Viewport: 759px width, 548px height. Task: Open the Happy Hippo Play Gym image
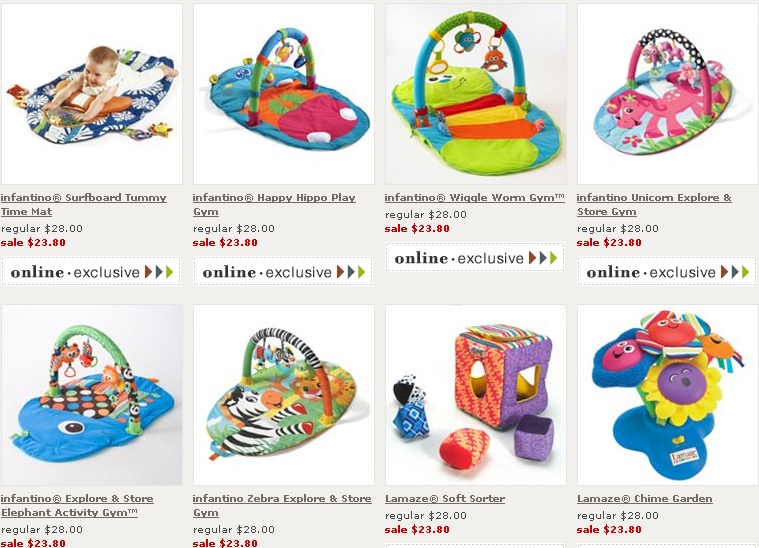[x=284, y=93]
